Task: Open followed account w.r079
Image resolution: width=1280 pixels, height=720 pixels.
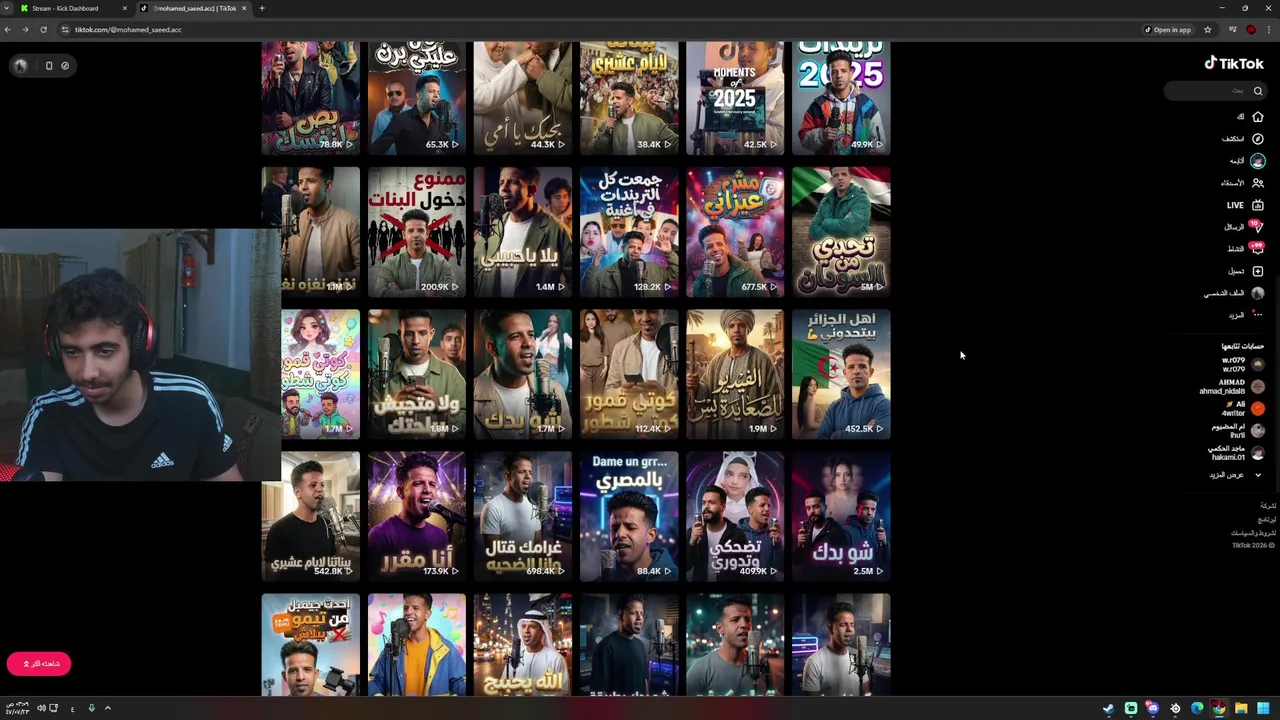Action: point(1243,364)
